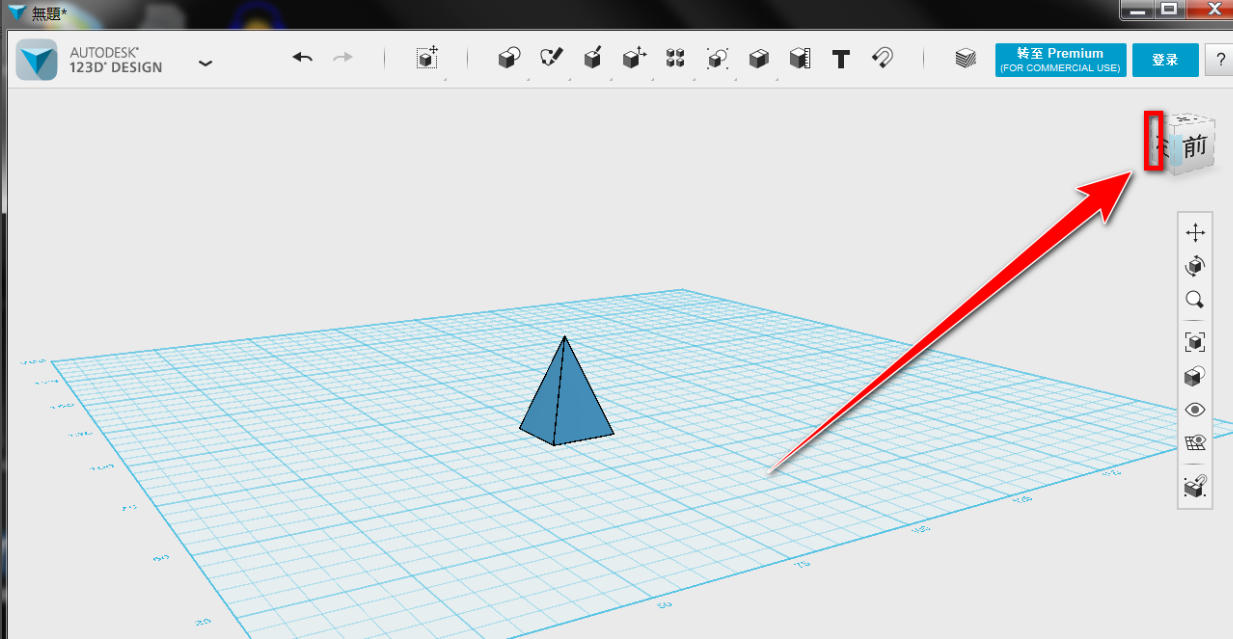Viewport: 1233px width, 639px height.
Task: Redo the undone action
Action: pyautogui.click(x=343, y=58)
